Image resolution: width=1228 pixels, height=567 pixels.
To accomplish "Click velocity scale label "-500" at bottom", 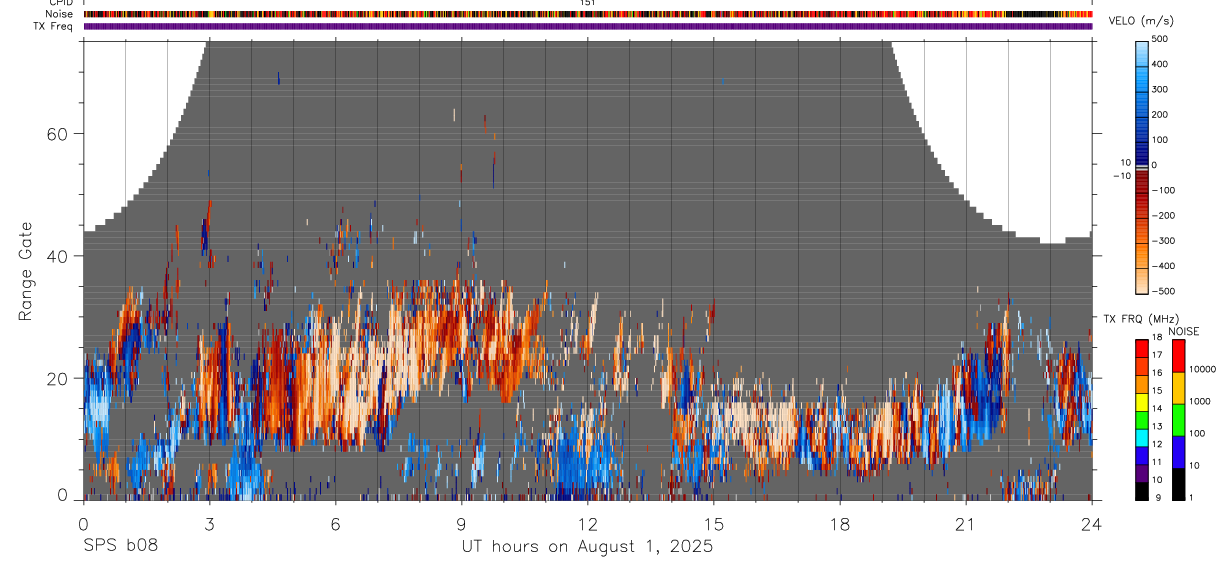I will click(1163, 291).
